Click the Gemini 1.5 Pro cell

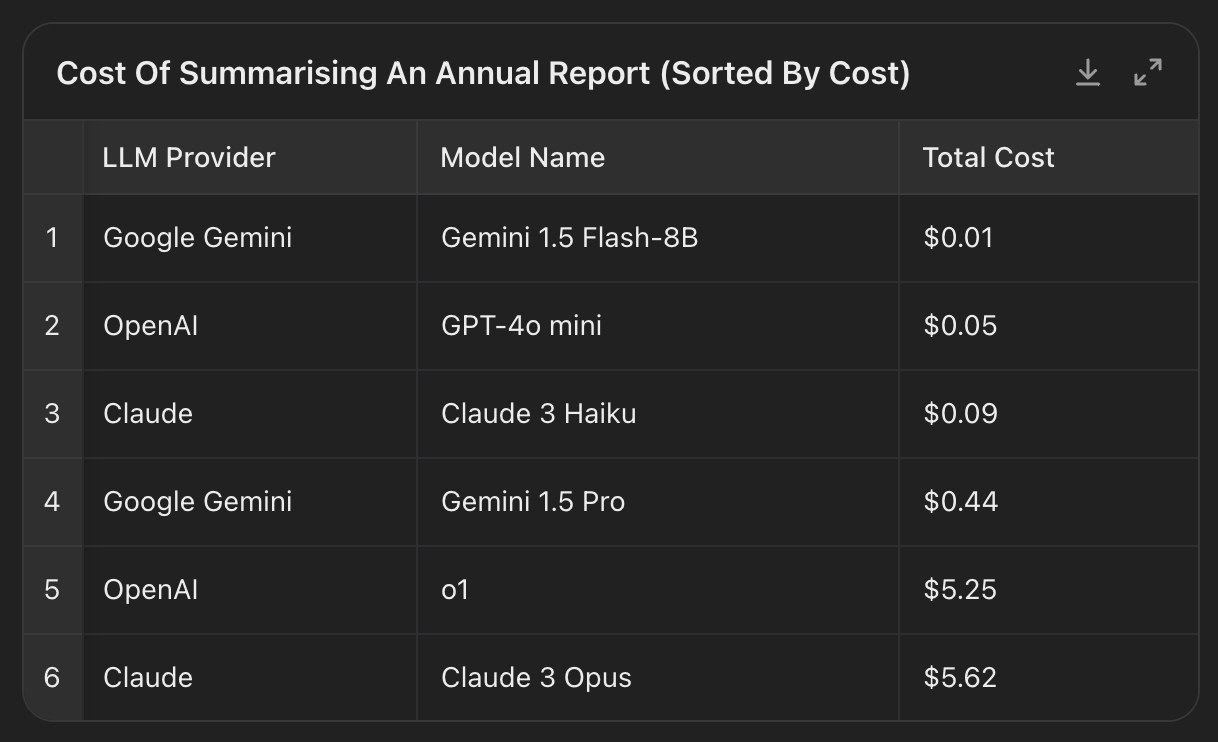point(533,501)
